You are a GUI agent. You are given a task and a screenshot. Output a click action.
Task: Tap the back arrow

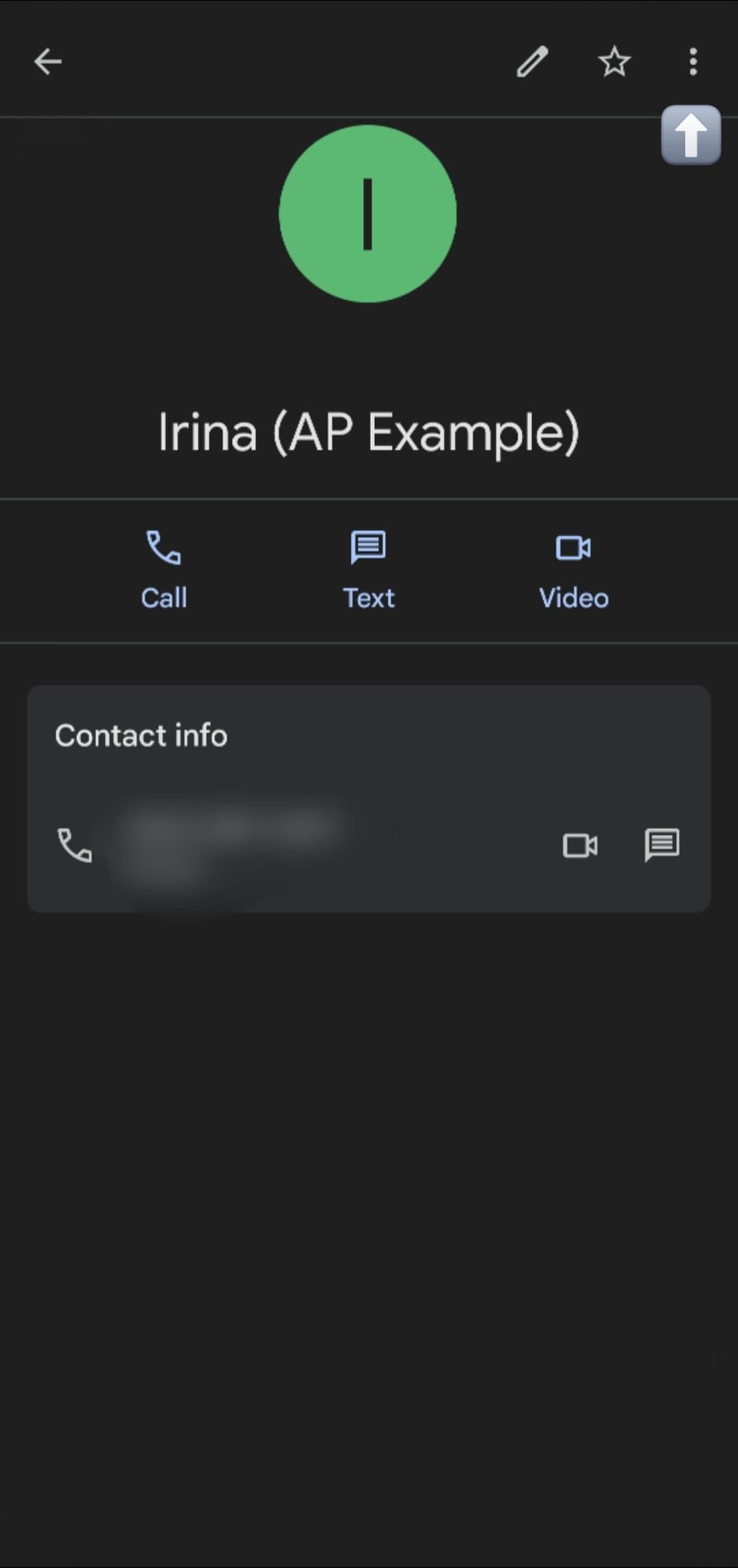click(x=47, y=62)
